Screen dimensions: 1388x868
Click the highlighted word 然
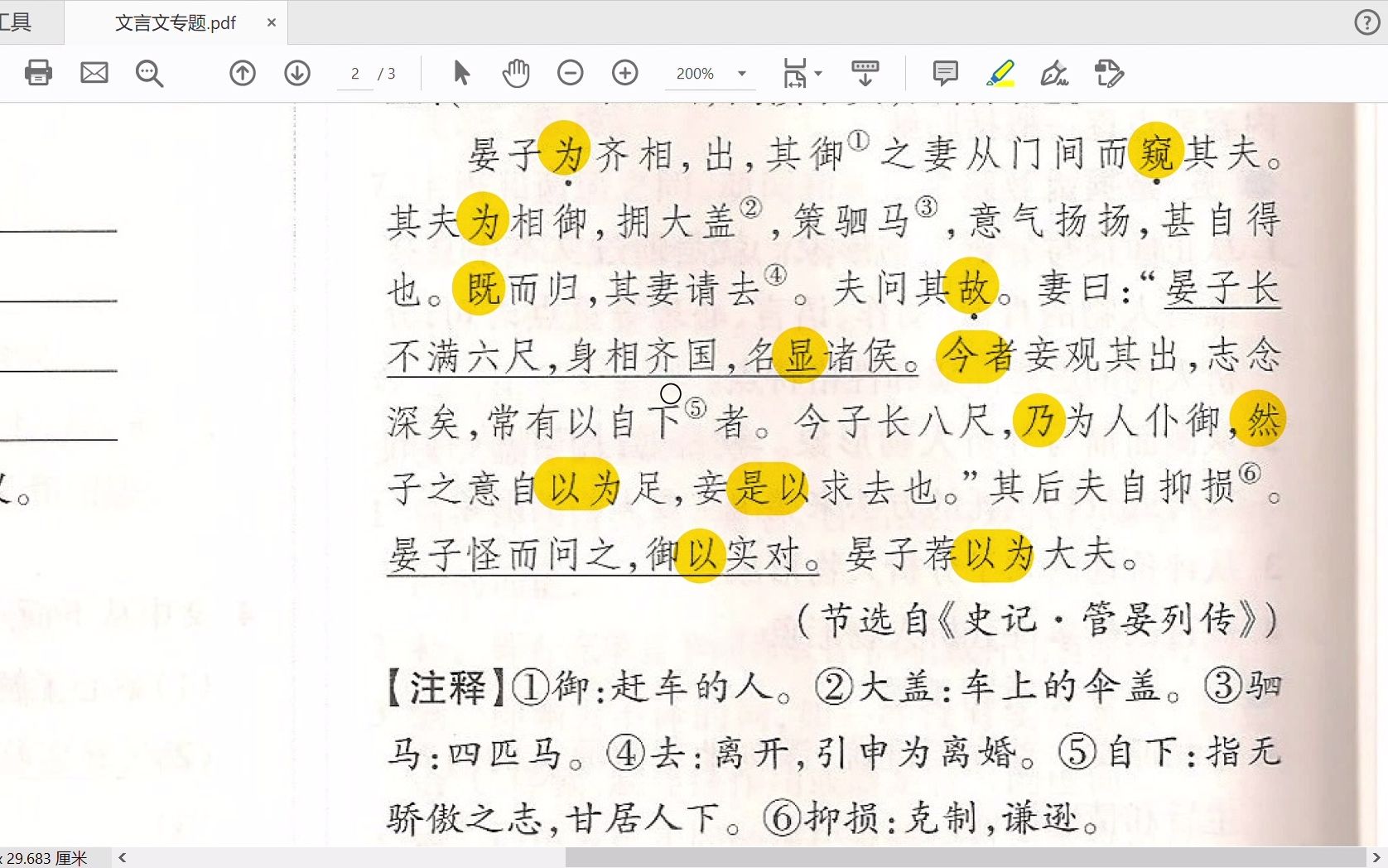pos(1259,418)
